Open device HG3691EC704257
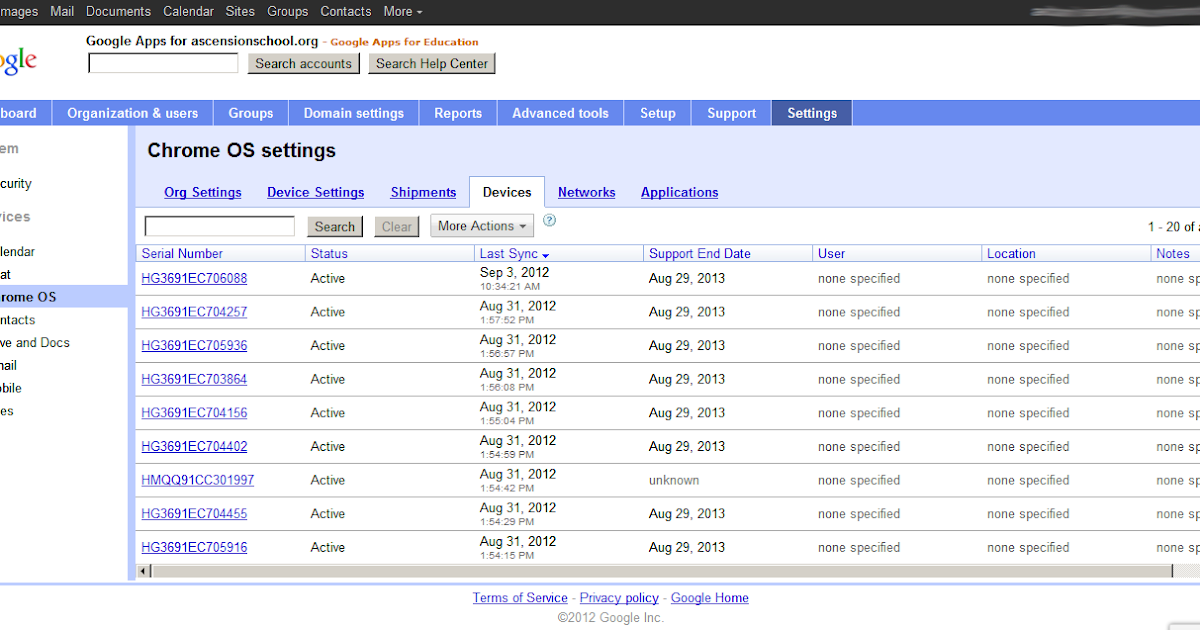Image resolution: width=1200 pixels, height=630 pixels. [194, 312]
